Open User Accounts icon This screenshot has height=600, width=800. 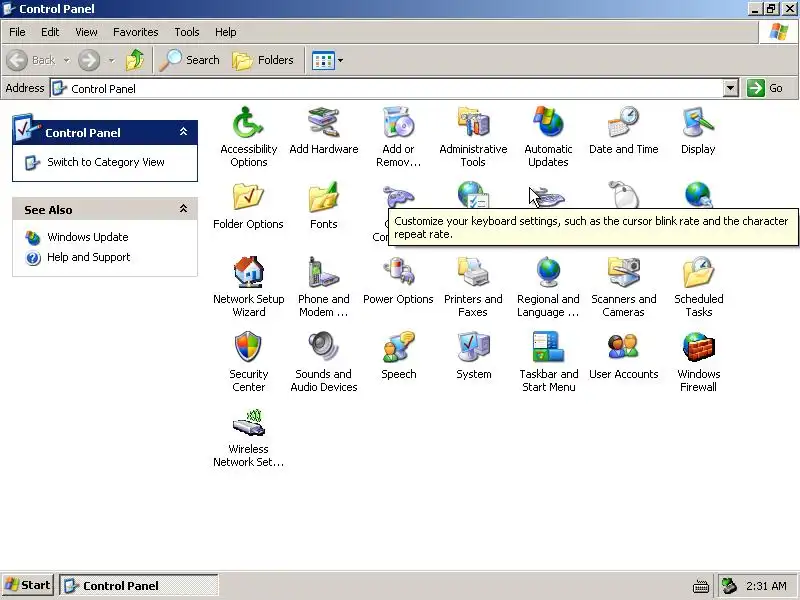[x=623, y=347]
